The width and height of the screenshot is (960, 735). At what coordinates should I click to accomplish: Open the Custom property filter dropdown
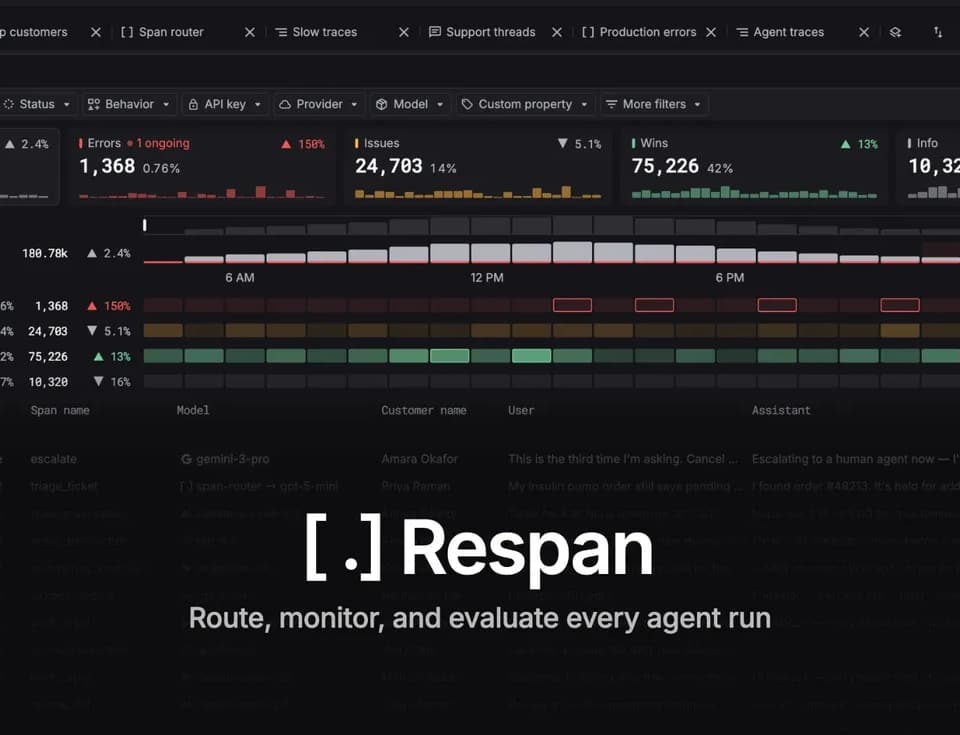525,104
